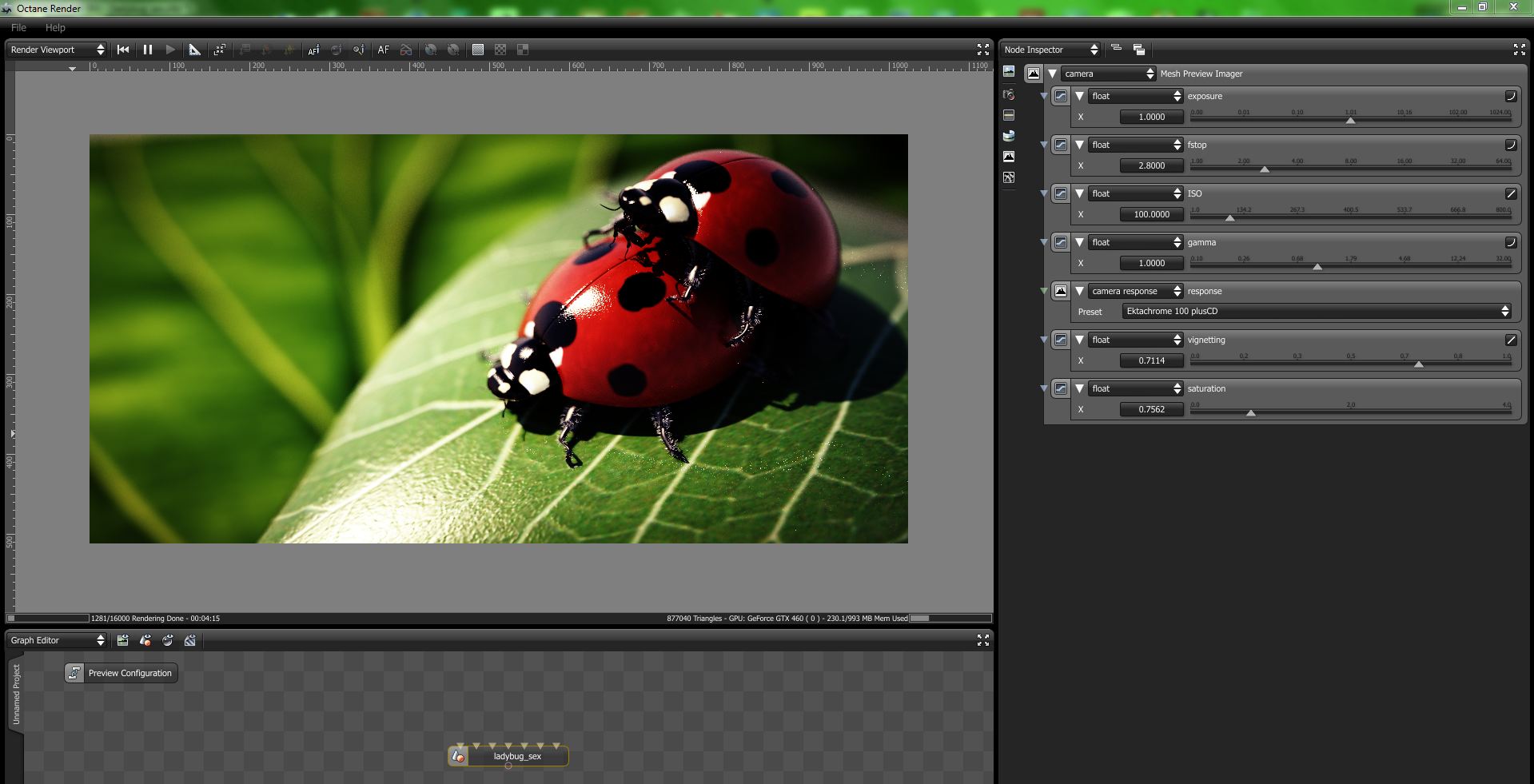The width and height of the screenshot is (1534, 784).
Task: Click the AF auto focus icon
Action: [x=384, y=50]
